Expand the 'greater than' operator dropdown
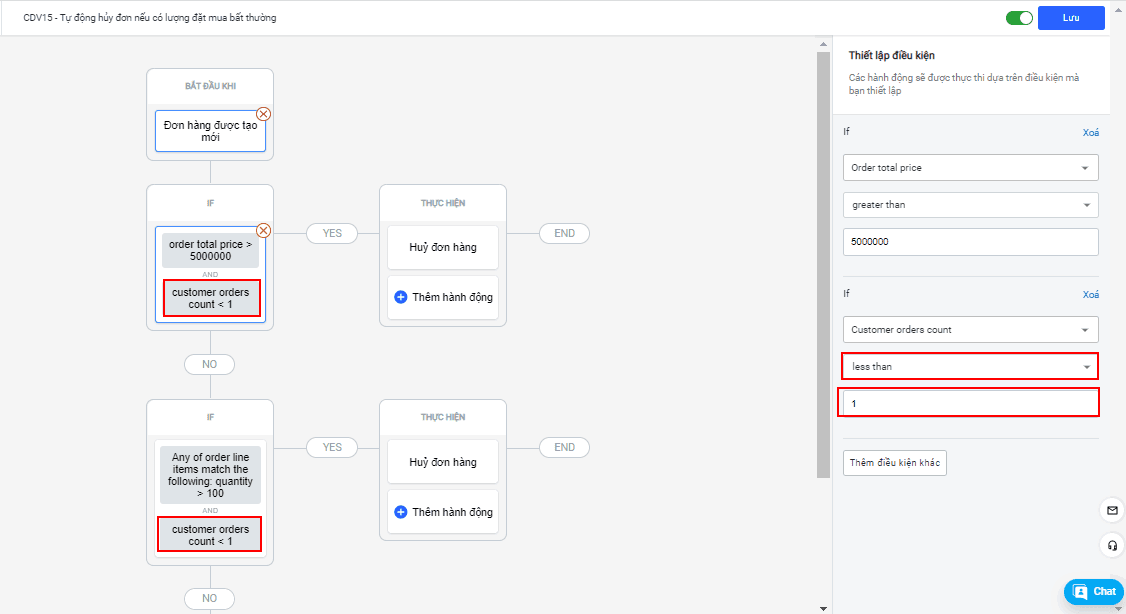 (x=970, y=205)
